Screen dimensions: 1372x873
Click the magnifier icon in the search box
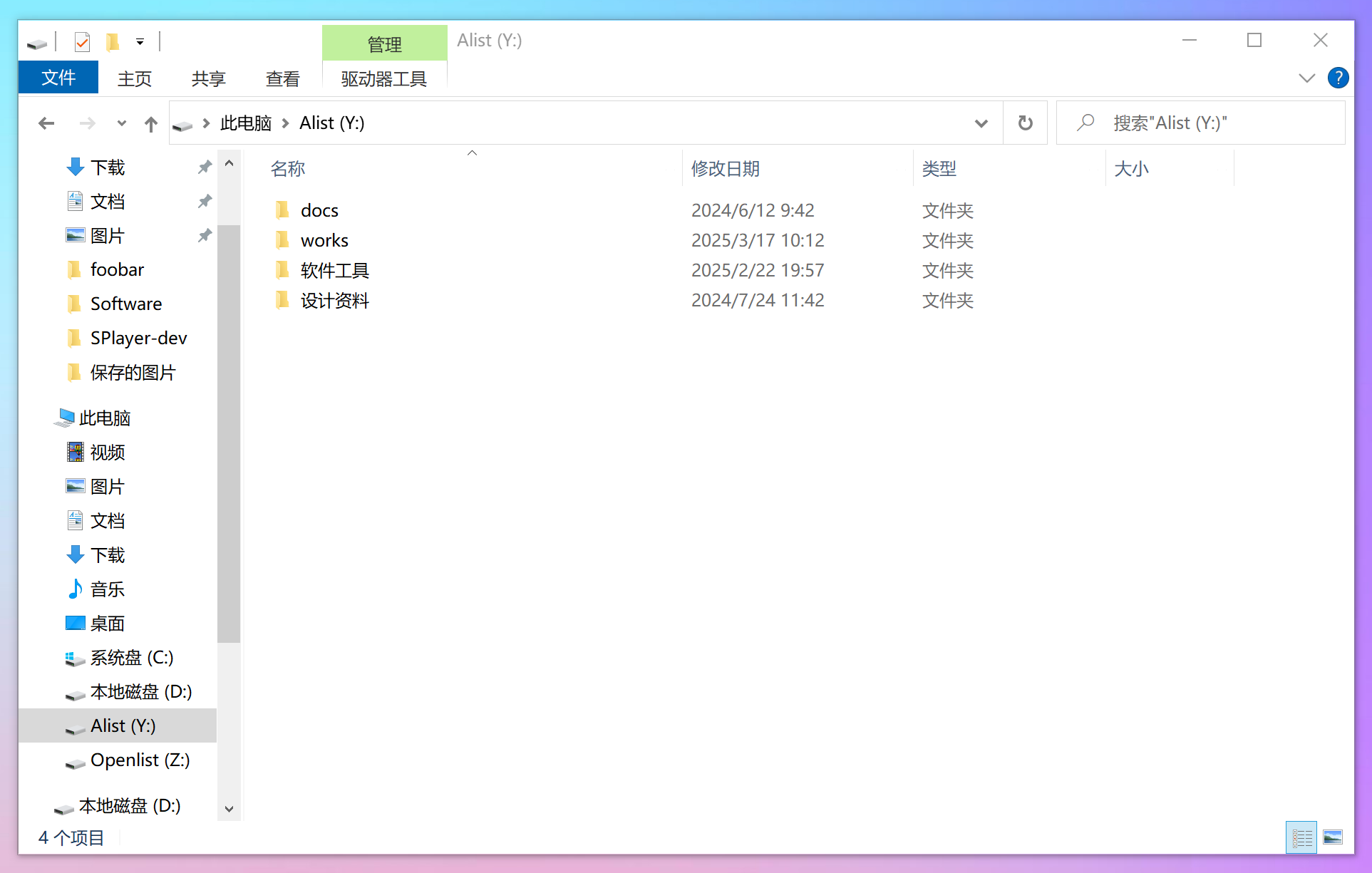1085,123
